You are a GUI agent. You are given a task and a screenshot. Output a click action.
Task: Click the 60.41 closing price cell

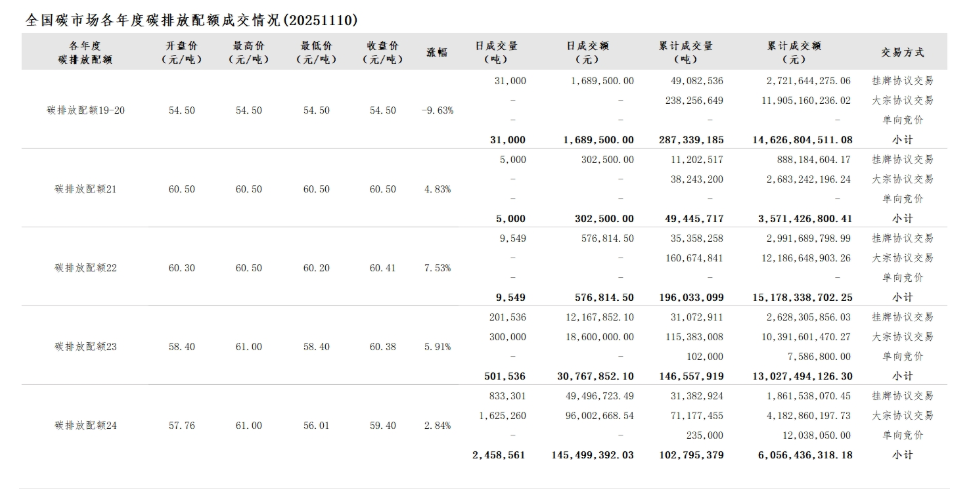(x=382, y=268)
